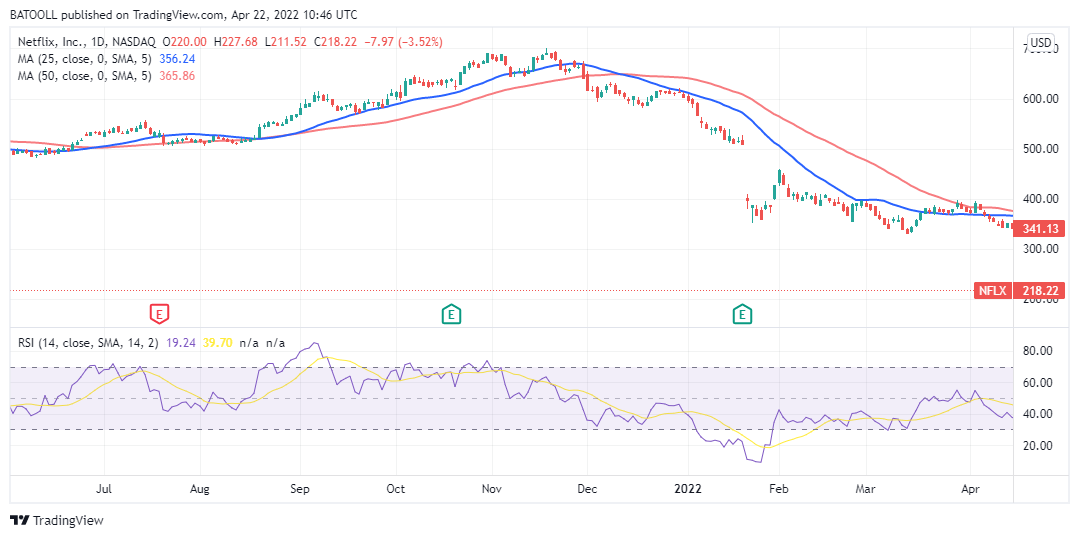This screenshot has height=538, width=1079.
Task: Click the Nov label on the time axis
Action: click(491, 489)
